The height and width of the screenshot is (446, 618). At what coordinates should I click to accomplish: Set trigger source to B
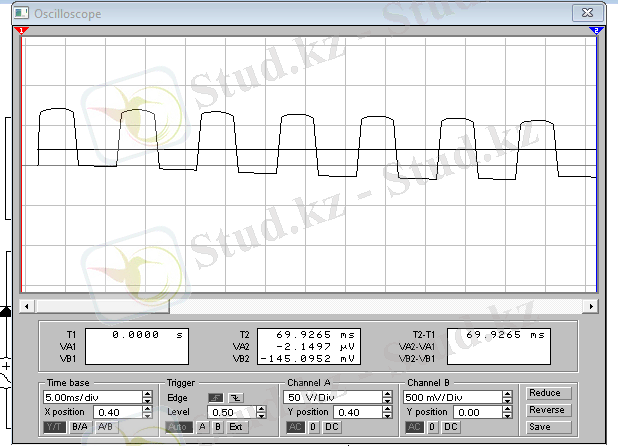click(x=218, y=427)
